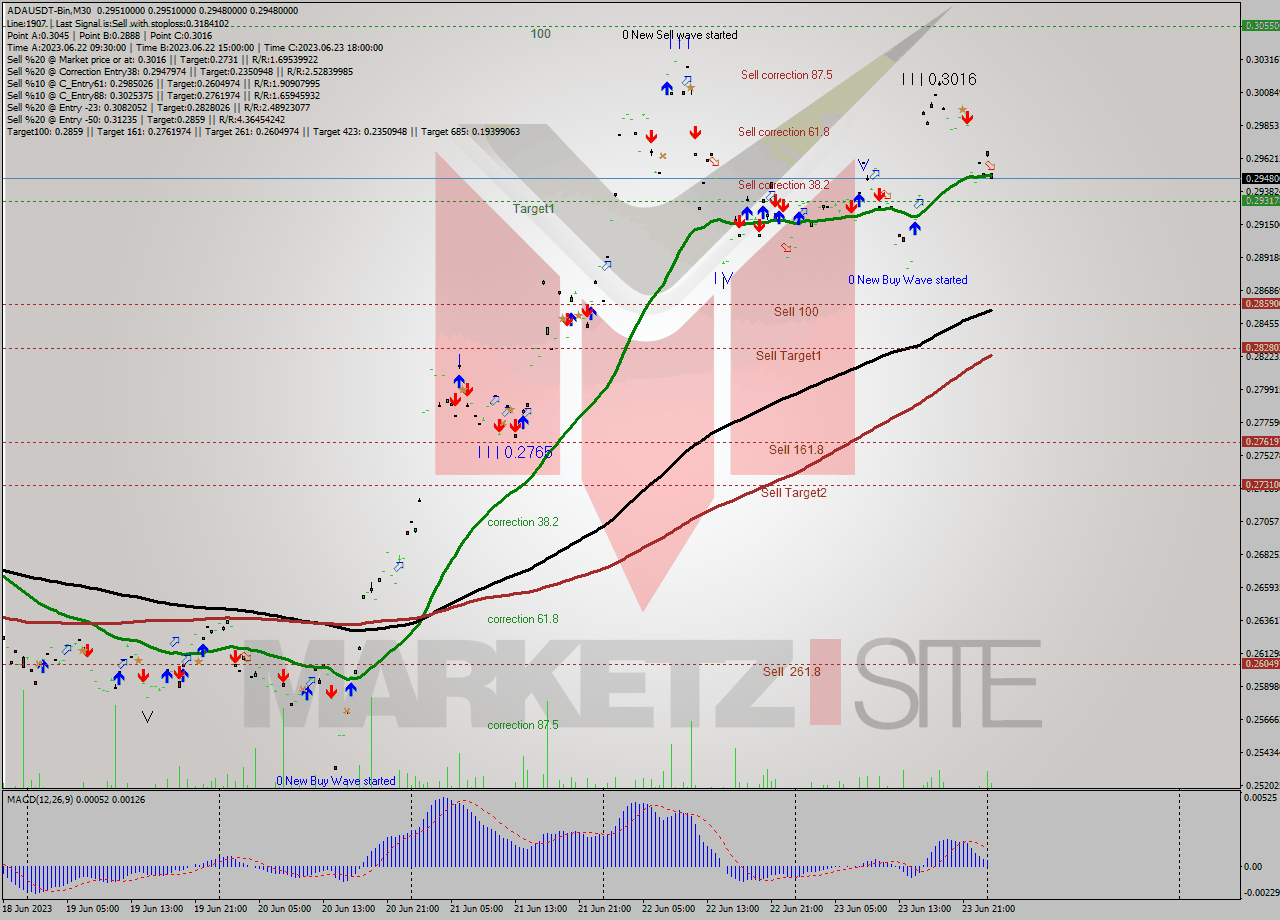Click the green 0.29317 price tag
Viewport: 1280px width, 920px height.
tap(1260, 201)
